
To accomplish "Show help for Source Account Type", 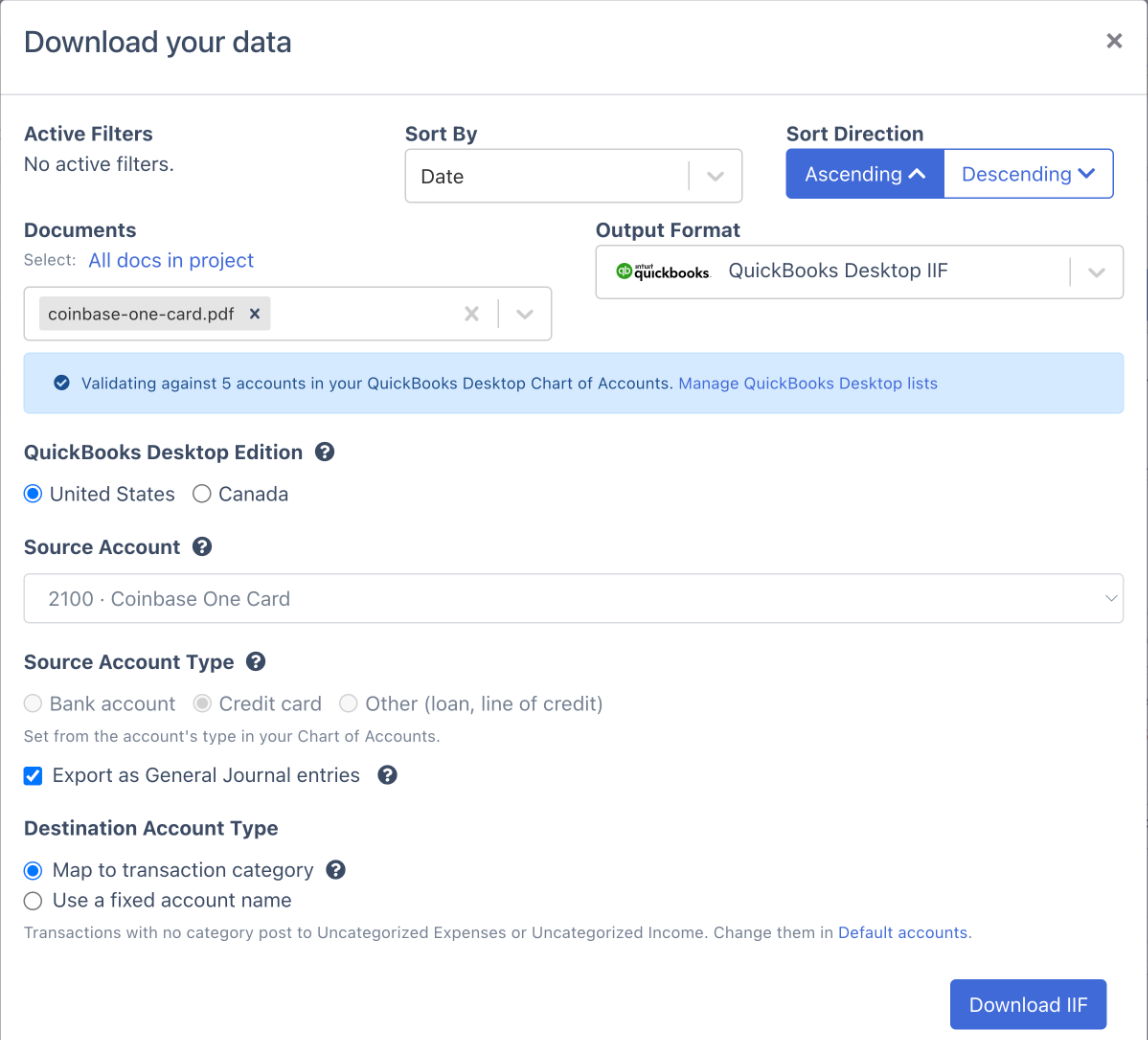I will [256, 661].
